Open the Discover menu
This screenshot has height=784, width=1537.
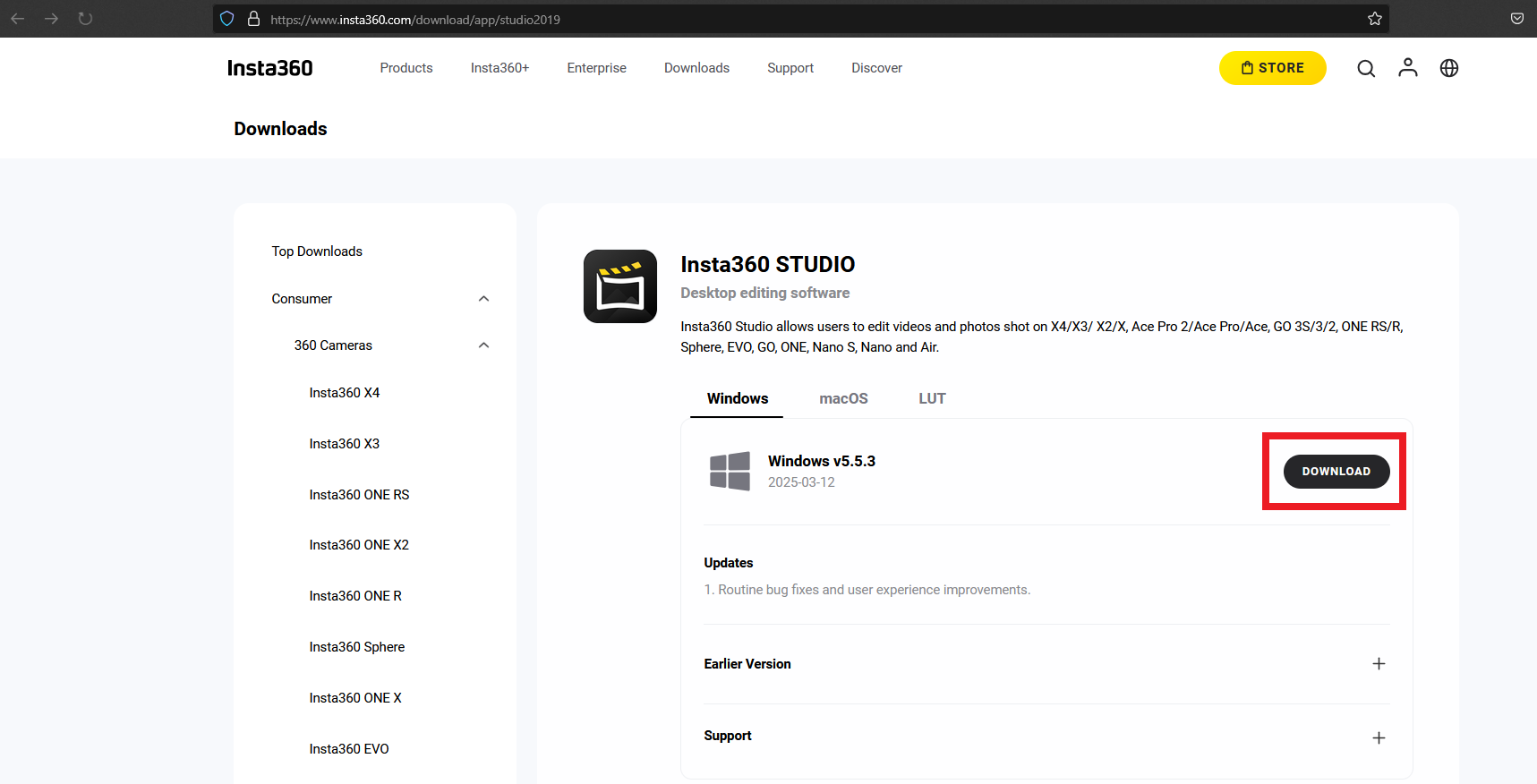(877, 68)
